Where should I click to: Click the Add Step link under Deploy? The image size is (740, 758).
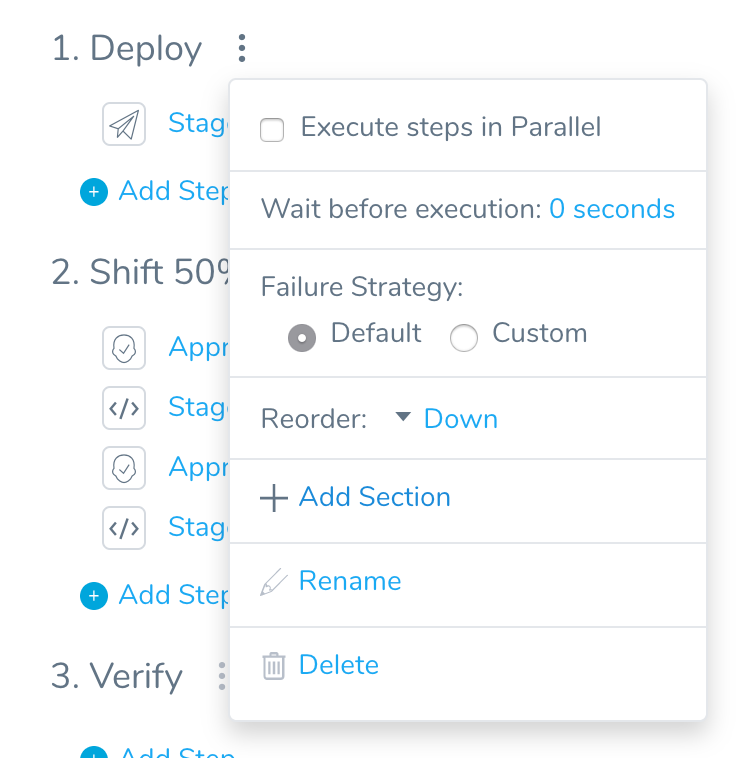click(174, 191)
